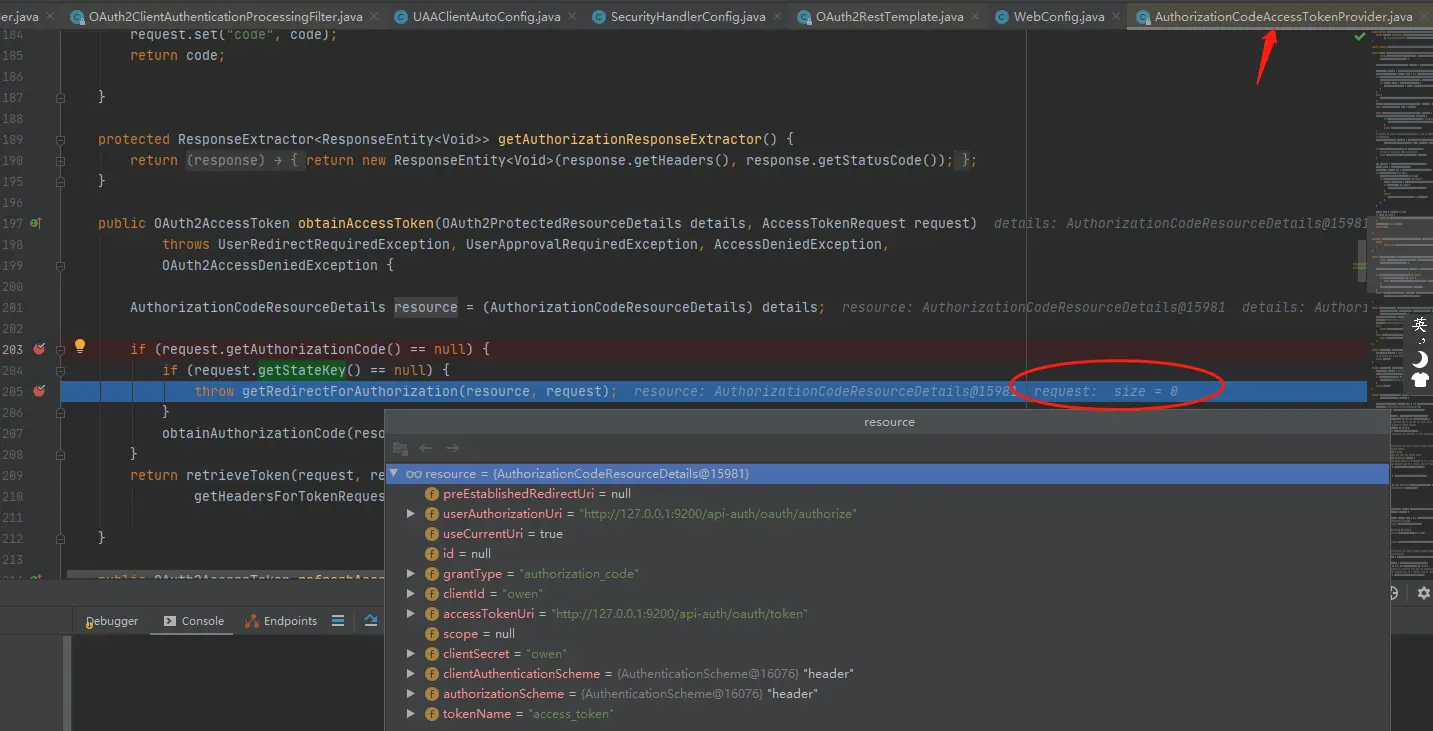
Task: Switch to OAuth2ClientAuthenticationProcessingFilter.java tab
Action: tap(225, 17)
